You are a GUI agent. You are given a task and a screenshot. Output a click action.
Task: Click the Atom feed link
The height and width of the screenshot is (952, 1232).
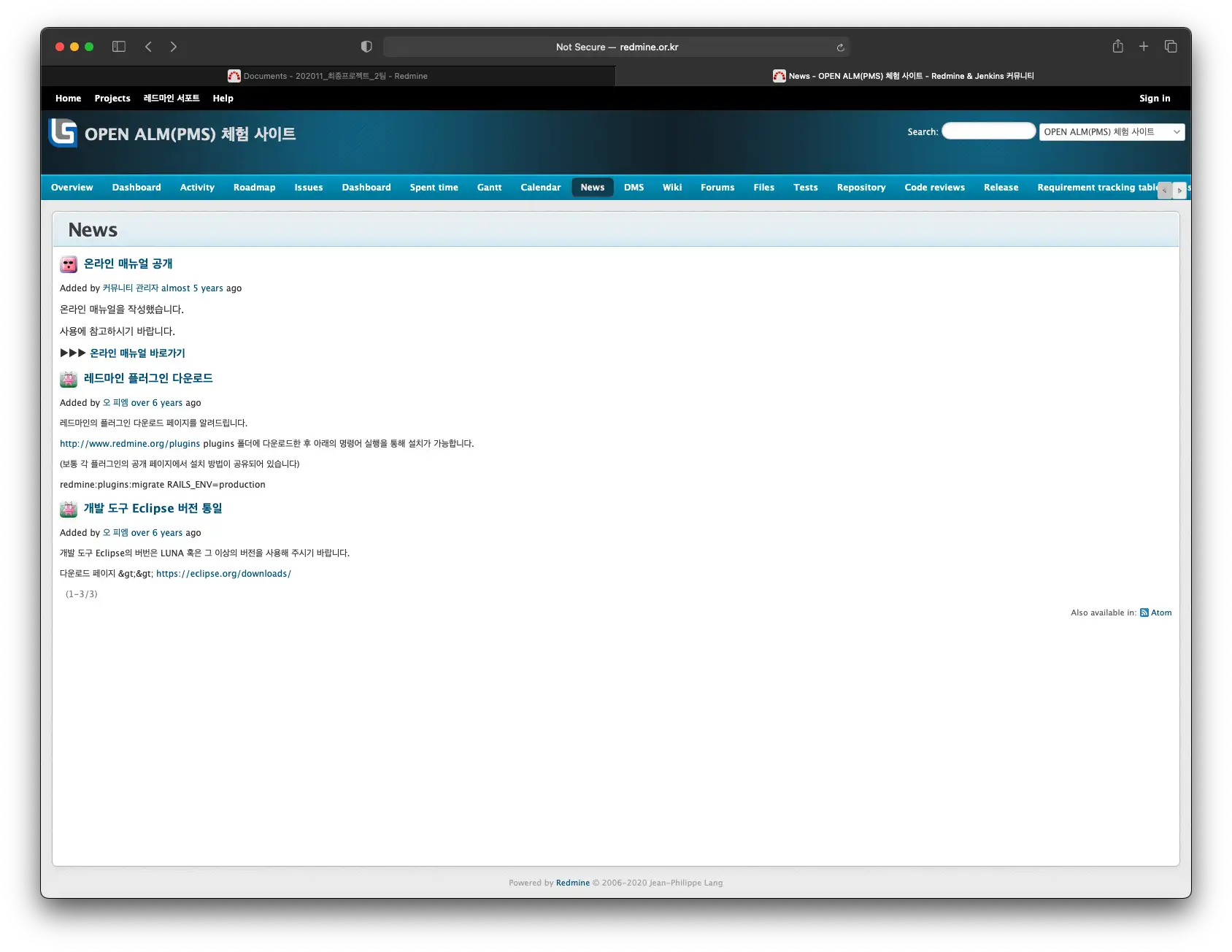point(1161,613)
